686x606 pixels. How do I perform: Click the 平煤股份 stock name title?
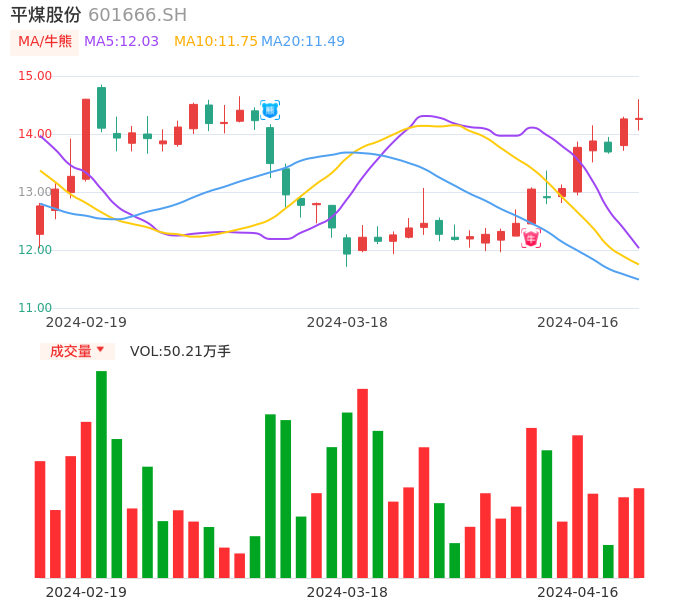(46, 15)
